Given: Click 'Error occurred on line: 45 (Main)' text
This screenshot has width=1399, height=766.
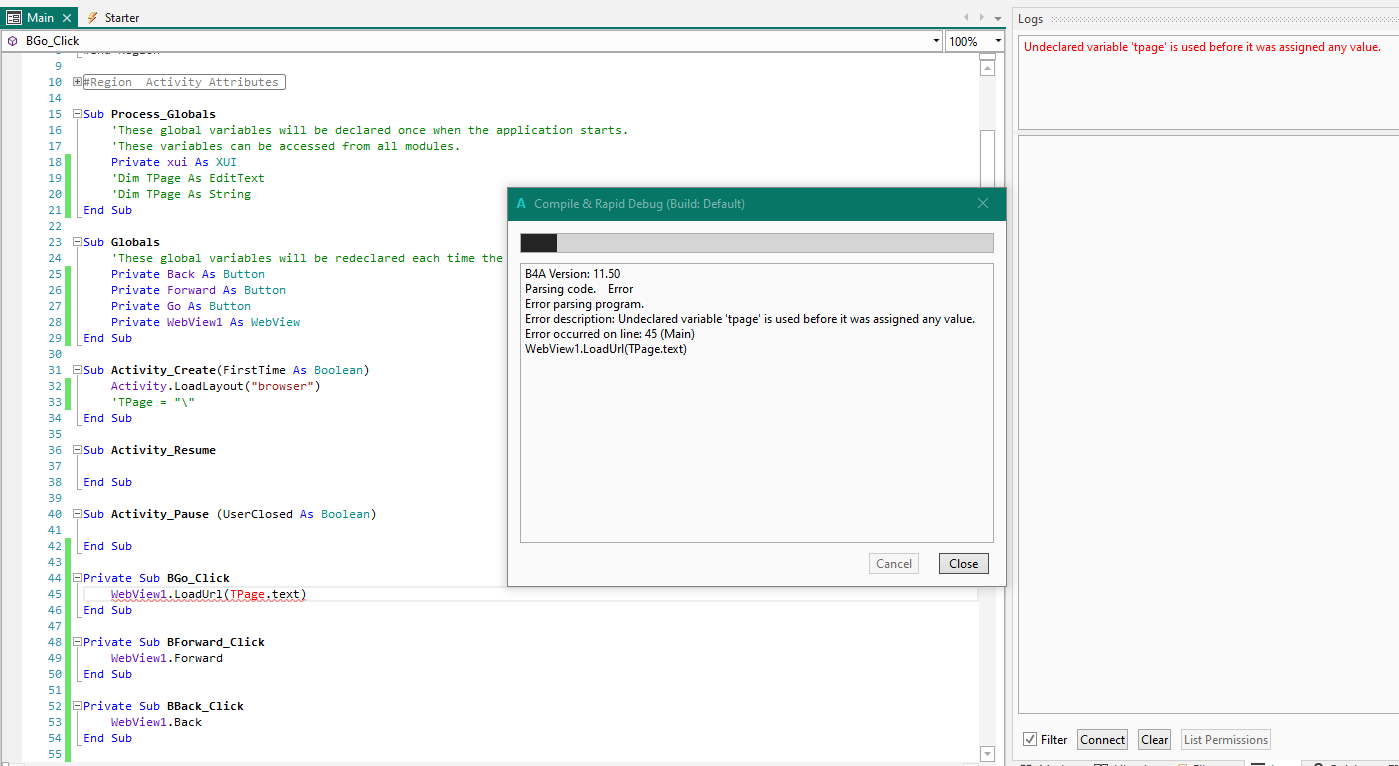Looking at the screenshot, I should tap(610, 334).
